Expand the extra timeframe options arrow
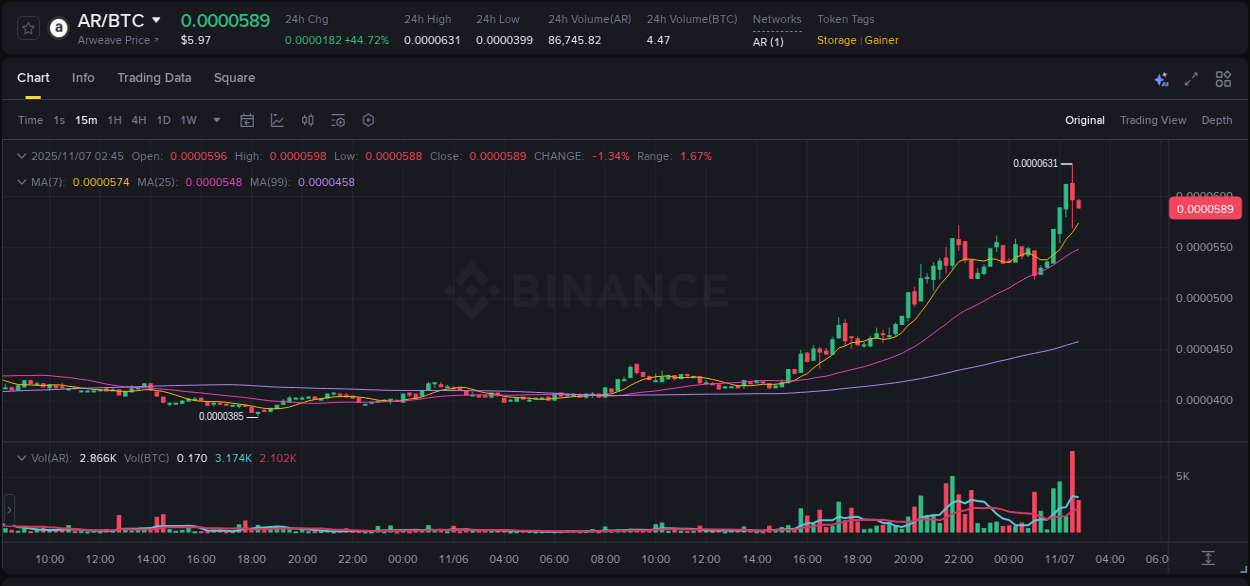 coord(215,120)
